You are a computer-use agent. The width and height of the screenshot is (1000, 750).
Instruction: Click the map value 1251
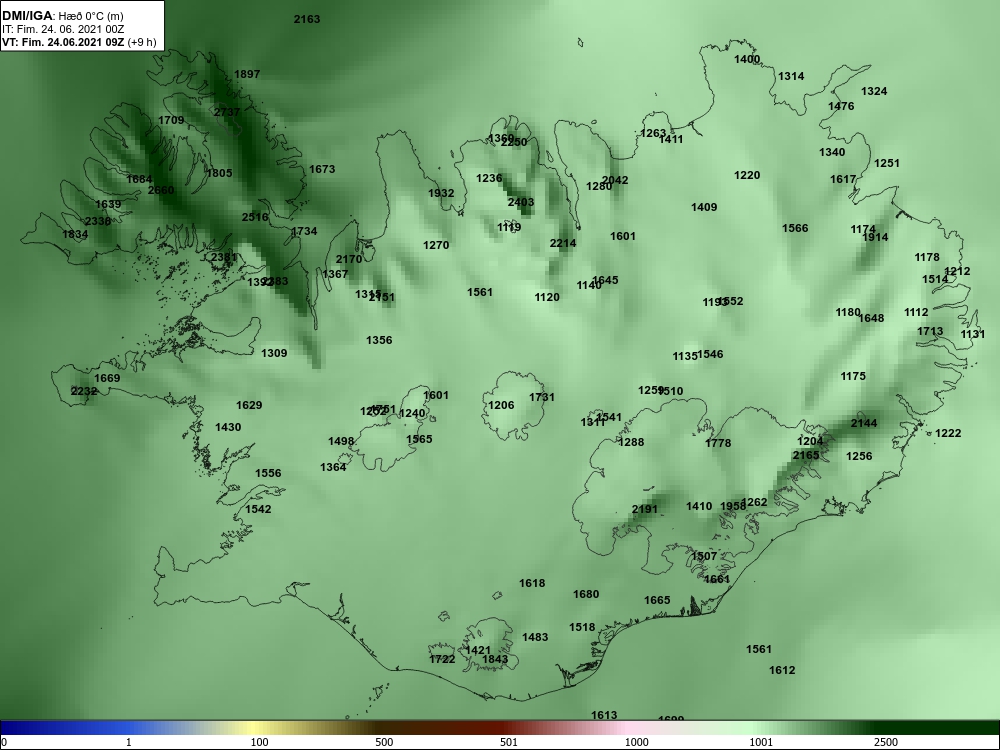pos(887,163)
